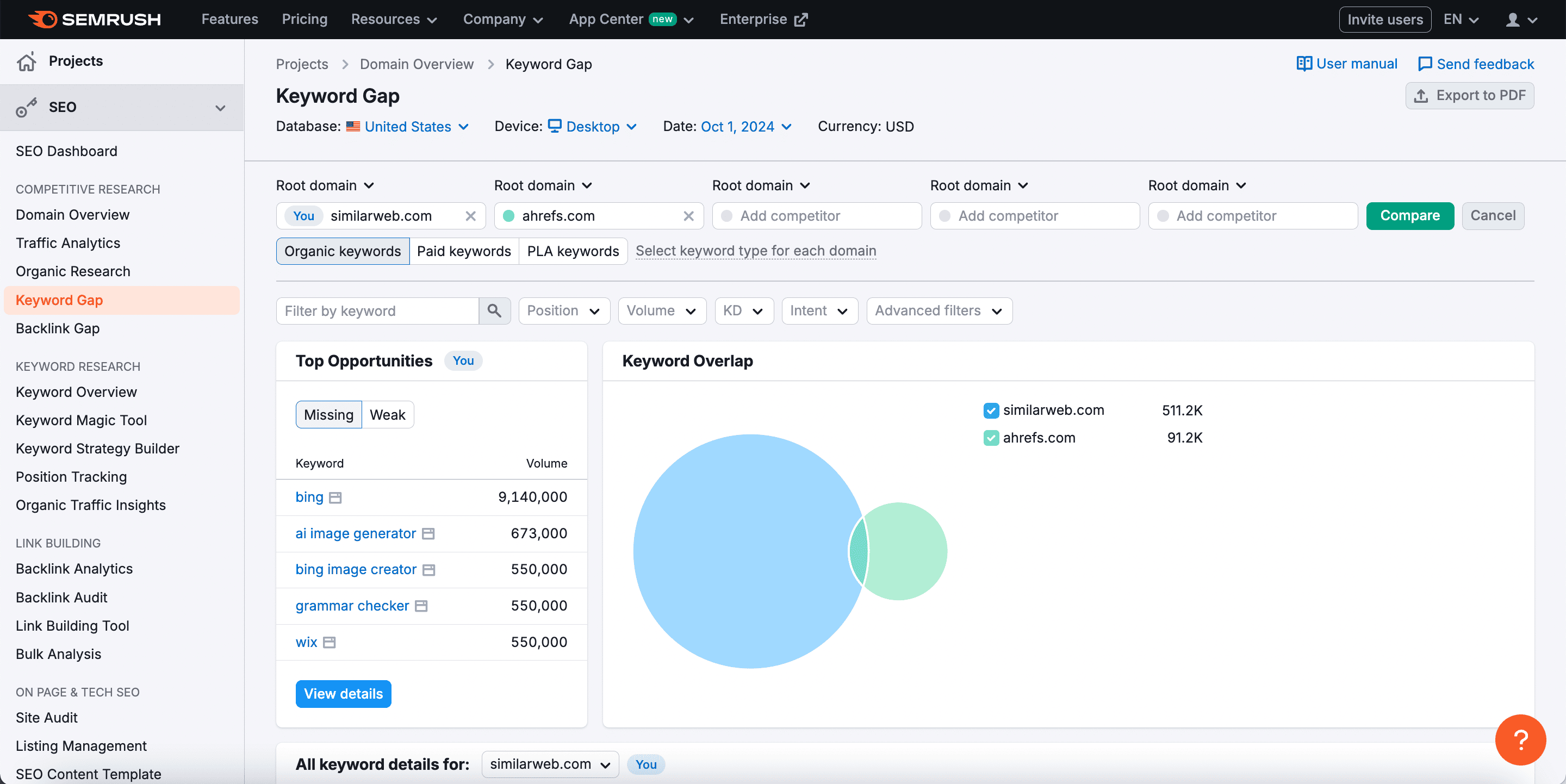This screenshot has height=784, width=1566.
Task: Open the Position filter dropdown
Action: coord(563,310)
